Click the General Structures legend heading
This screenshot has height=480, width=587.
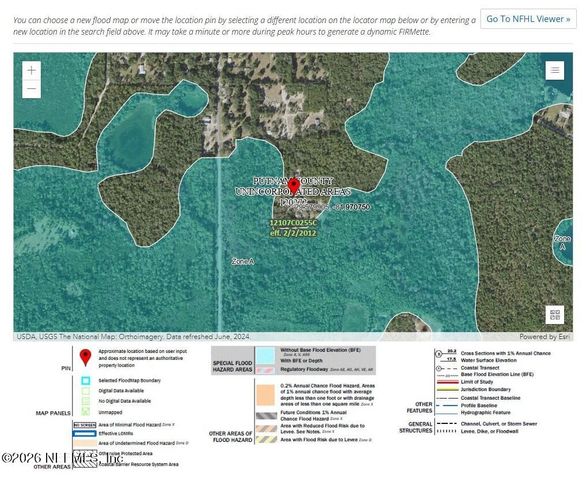pos(416,427)
